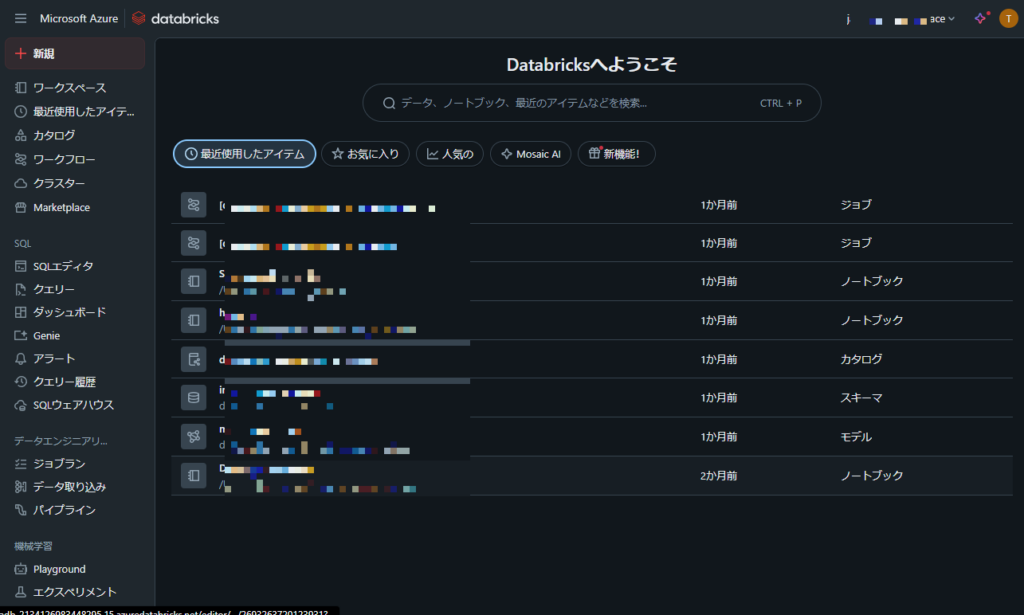Viewport: 1024px width, 615px height.
Task: Open ワークスペース in the sidebar
Action: tap(69, 87)
